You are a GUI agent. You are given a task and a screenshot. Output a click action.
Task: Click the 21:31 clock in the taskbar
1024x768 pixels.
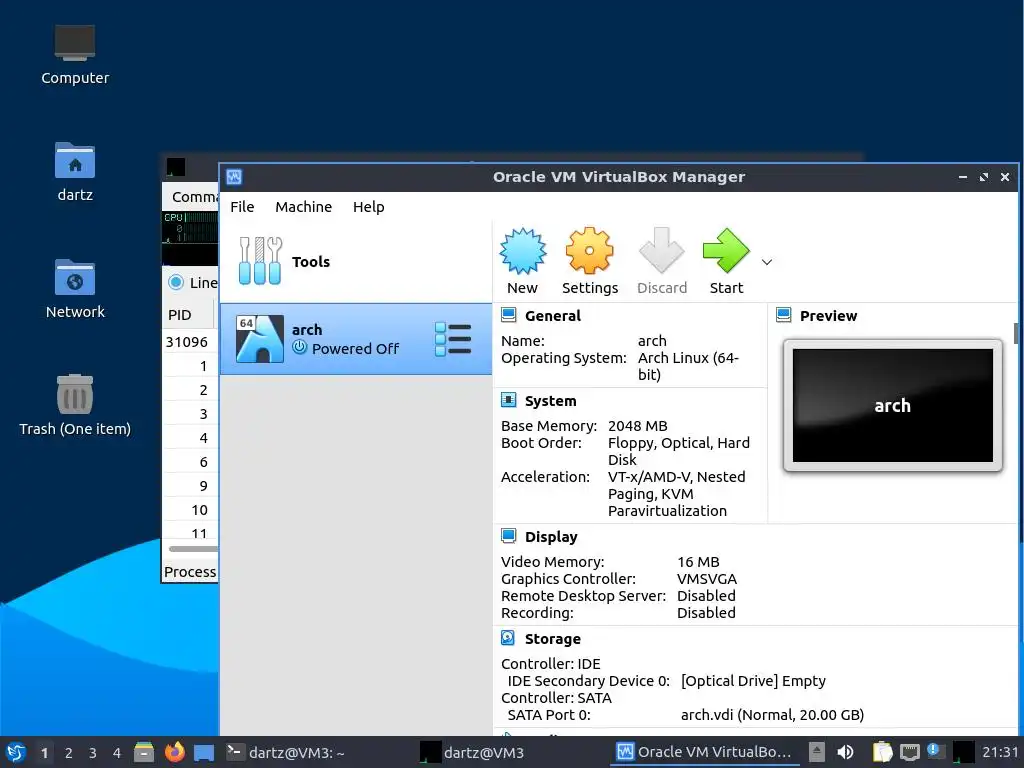point(1000,752)
